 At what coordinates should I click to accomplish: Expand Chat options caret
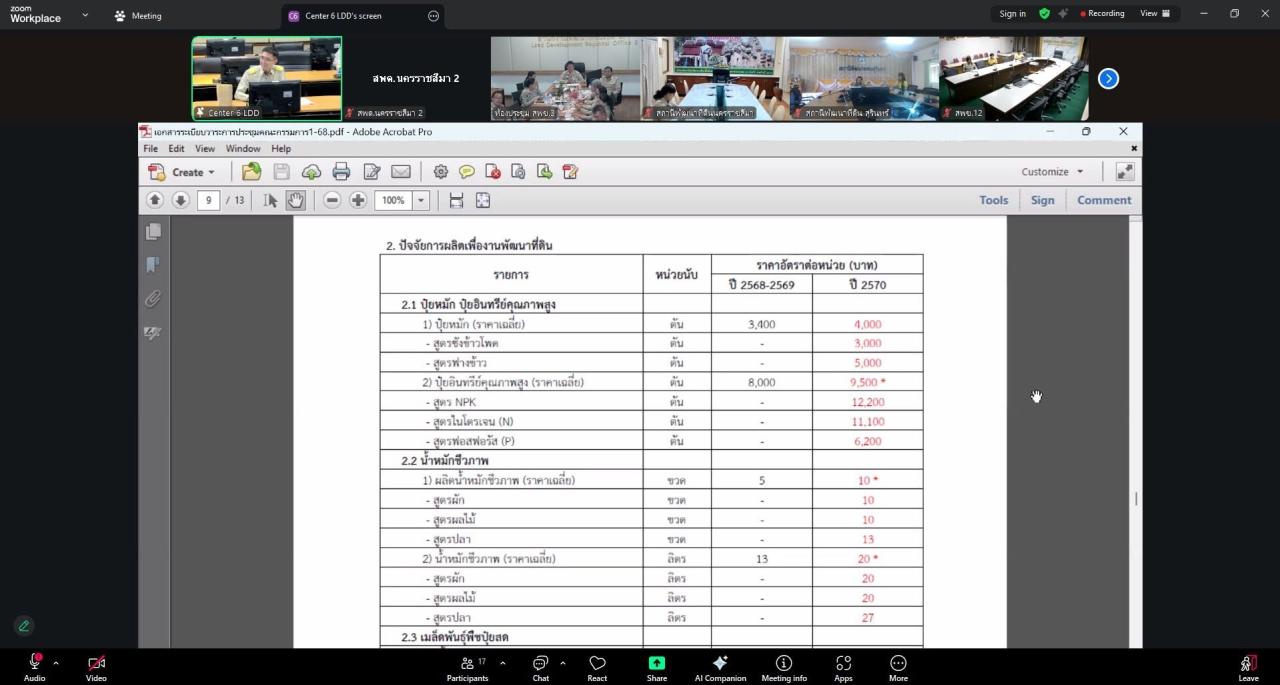point(563,662)
